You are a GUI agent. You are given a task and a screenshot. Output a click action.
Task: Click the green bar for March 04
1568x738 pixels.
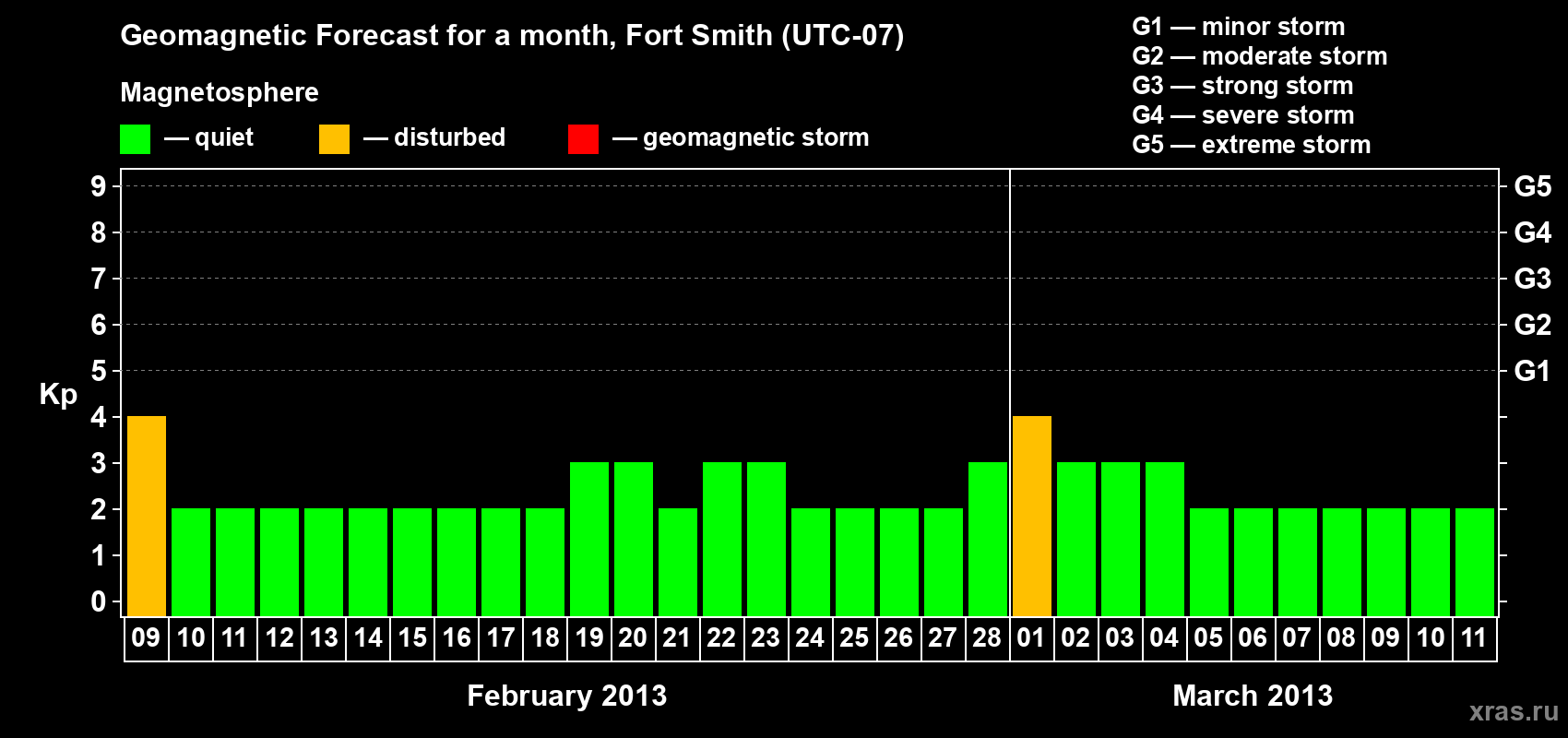pyautogui.click(x=1165, y=539)
